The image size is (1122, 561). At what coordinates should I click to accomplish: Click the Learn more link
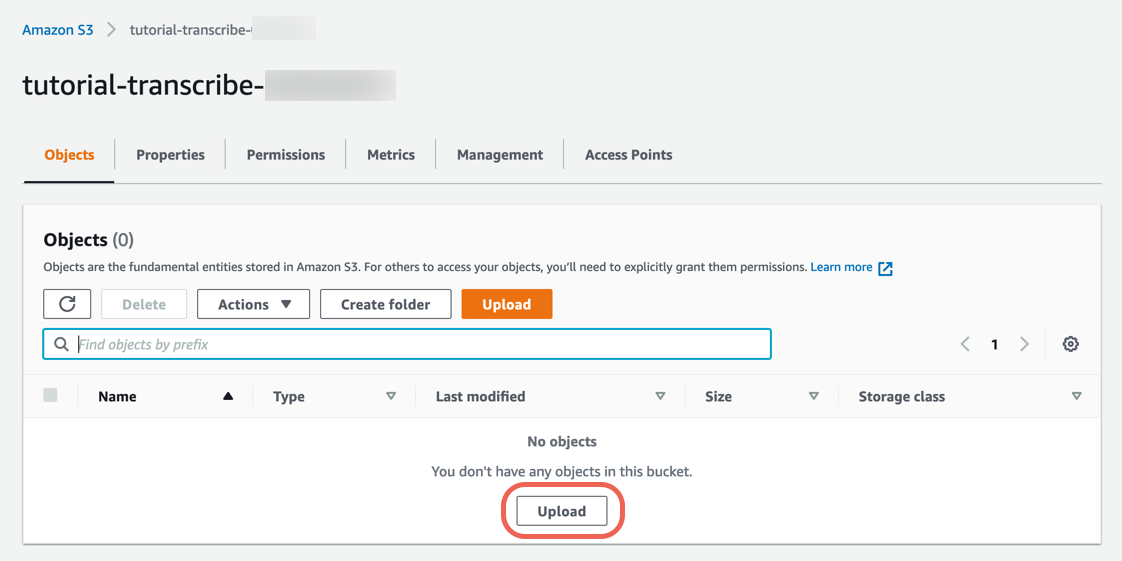pos(842,267)
